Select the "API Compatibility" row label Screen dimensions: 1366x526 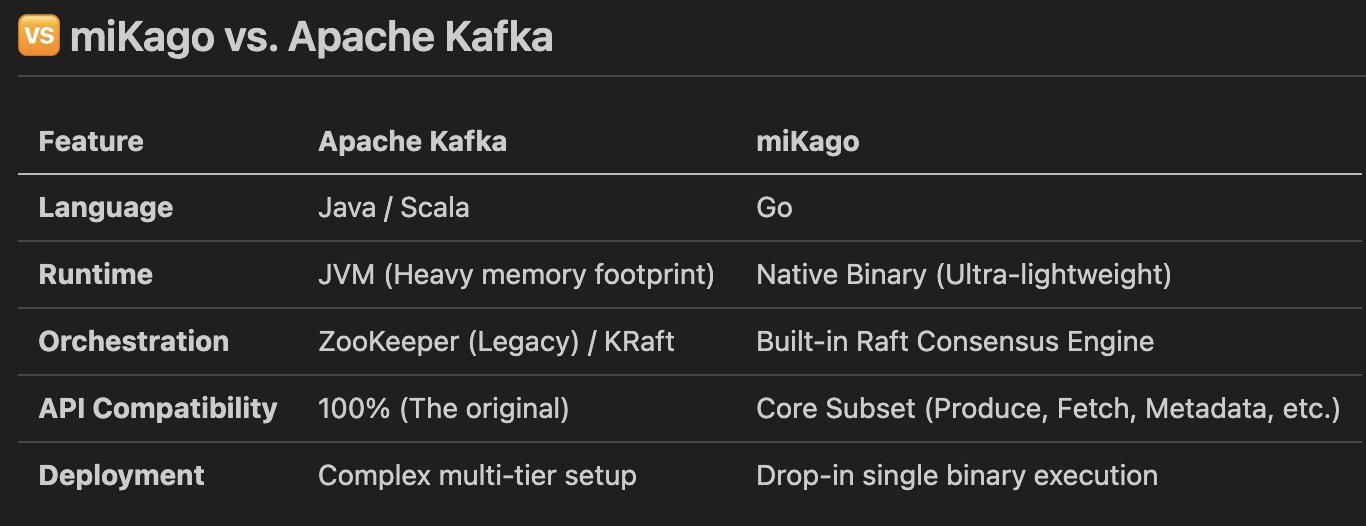click(158, 408)
